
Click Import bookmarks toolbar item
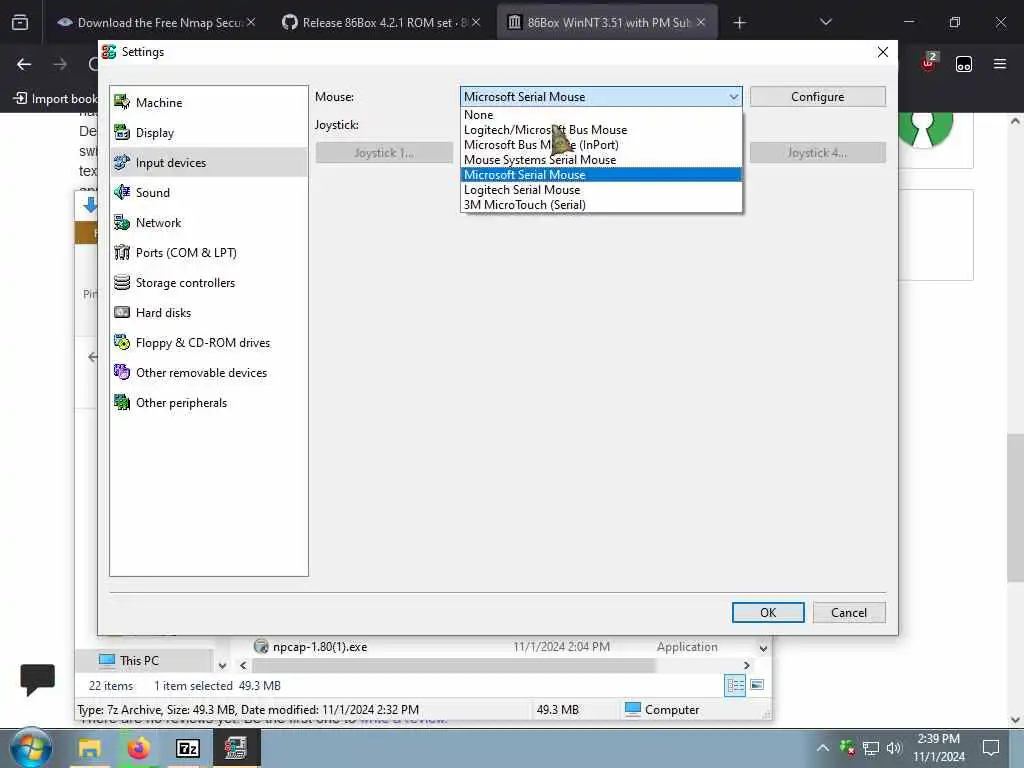pyautogui.click(x=55, y=99)
